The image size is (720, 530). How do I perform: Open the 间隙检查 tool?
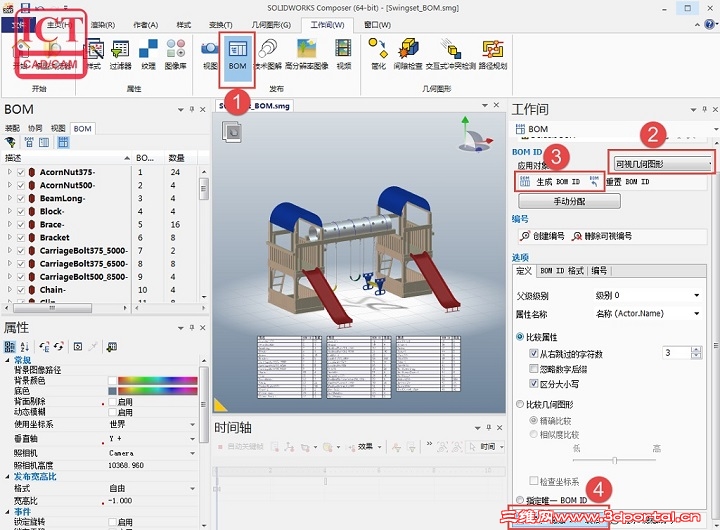[x=408, y=55]
